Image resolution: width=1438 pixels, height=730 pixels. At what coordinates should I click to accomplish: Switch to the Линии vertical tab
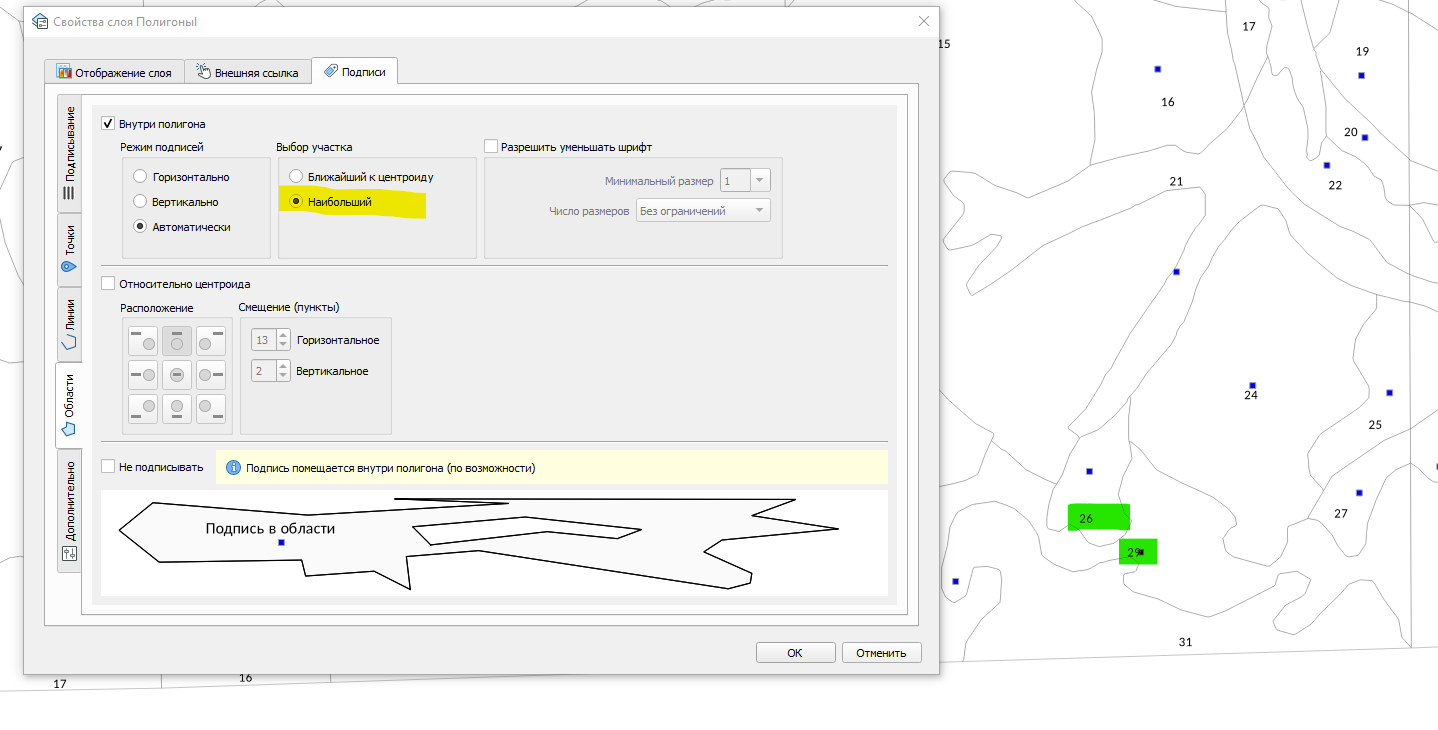click(70, 324)
